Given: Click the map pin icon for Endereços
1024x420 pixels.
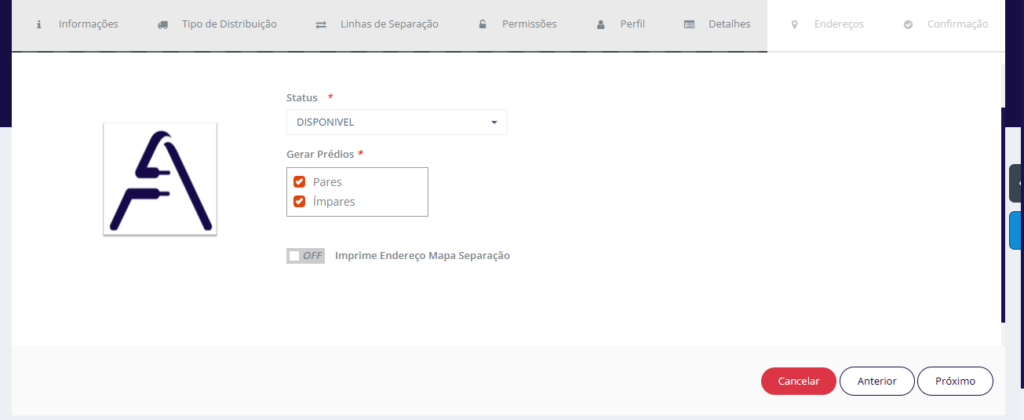Looking at the screenshot, I should pyautogui.click(x=795, y=24).
